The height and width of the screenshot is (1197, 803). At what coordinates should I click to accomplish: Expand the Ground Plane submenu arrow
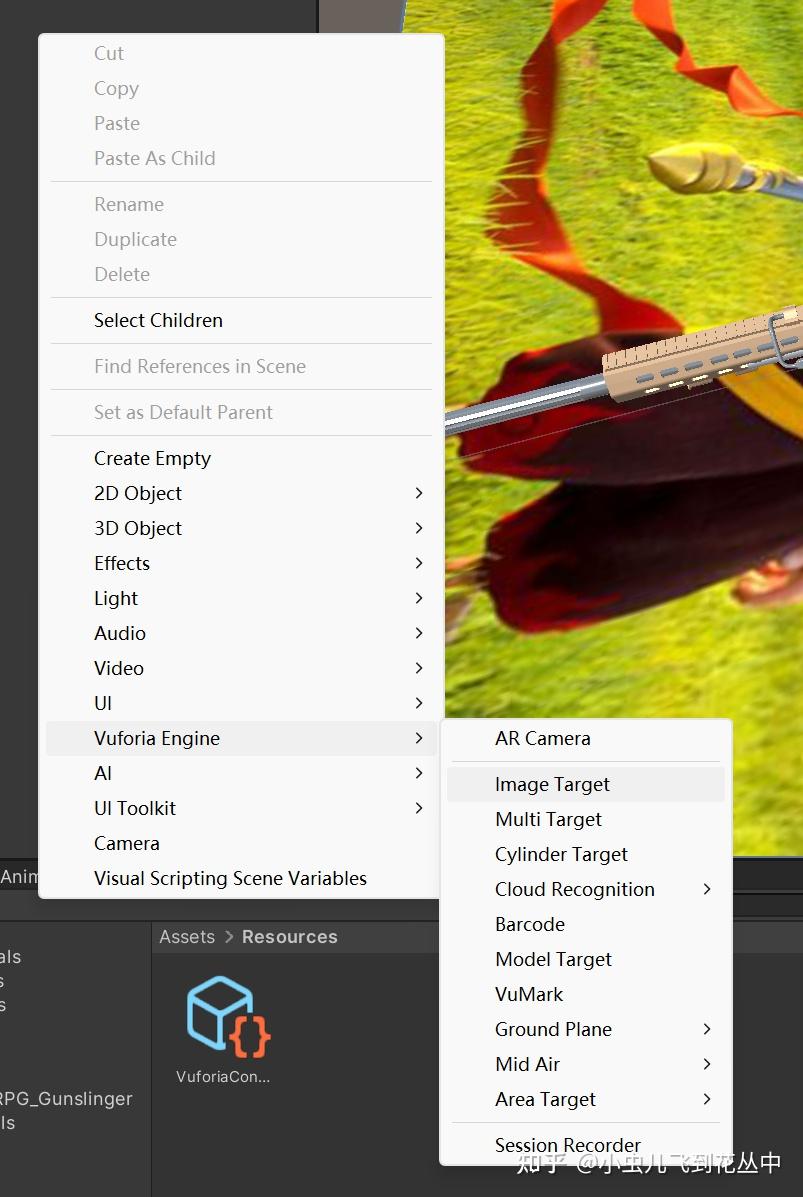(707, 1029)
